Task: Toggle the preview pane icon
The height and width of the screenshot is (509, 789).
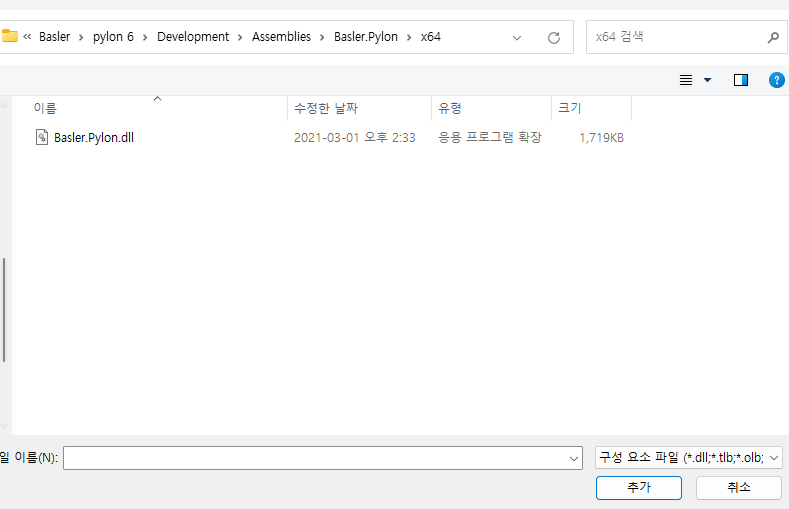Action: (741, 80)
